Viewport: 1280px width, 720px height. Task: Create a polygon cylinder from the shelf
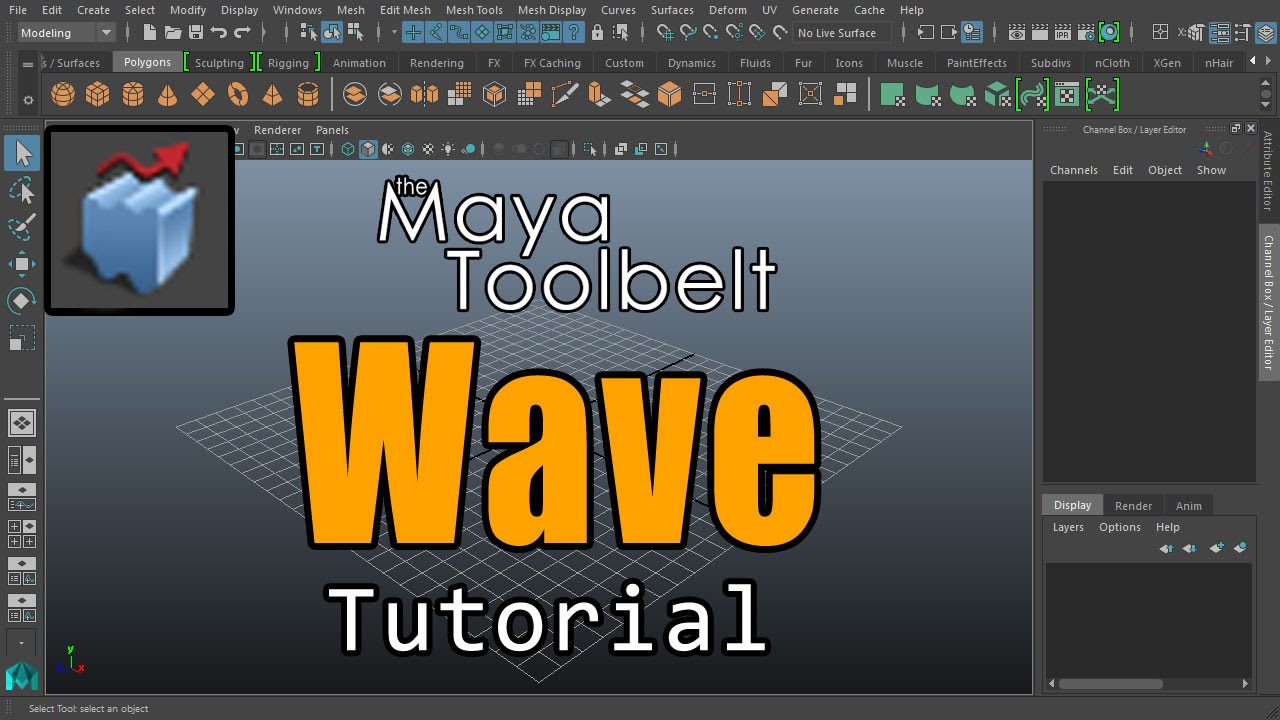click(132, 95)
